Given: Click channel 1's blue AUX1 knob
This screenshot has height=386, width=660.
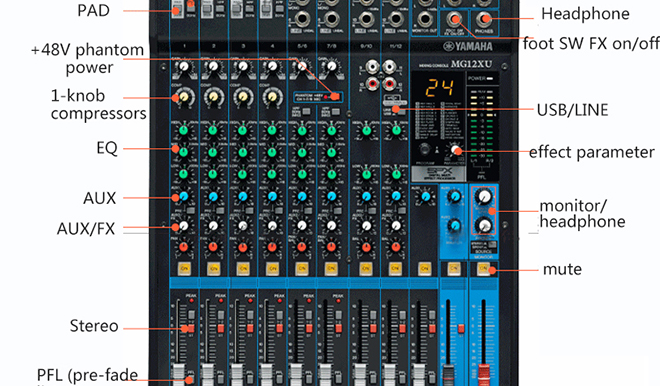Looking at the screenshot, I should pyautogui.click(x=184, y=196).
